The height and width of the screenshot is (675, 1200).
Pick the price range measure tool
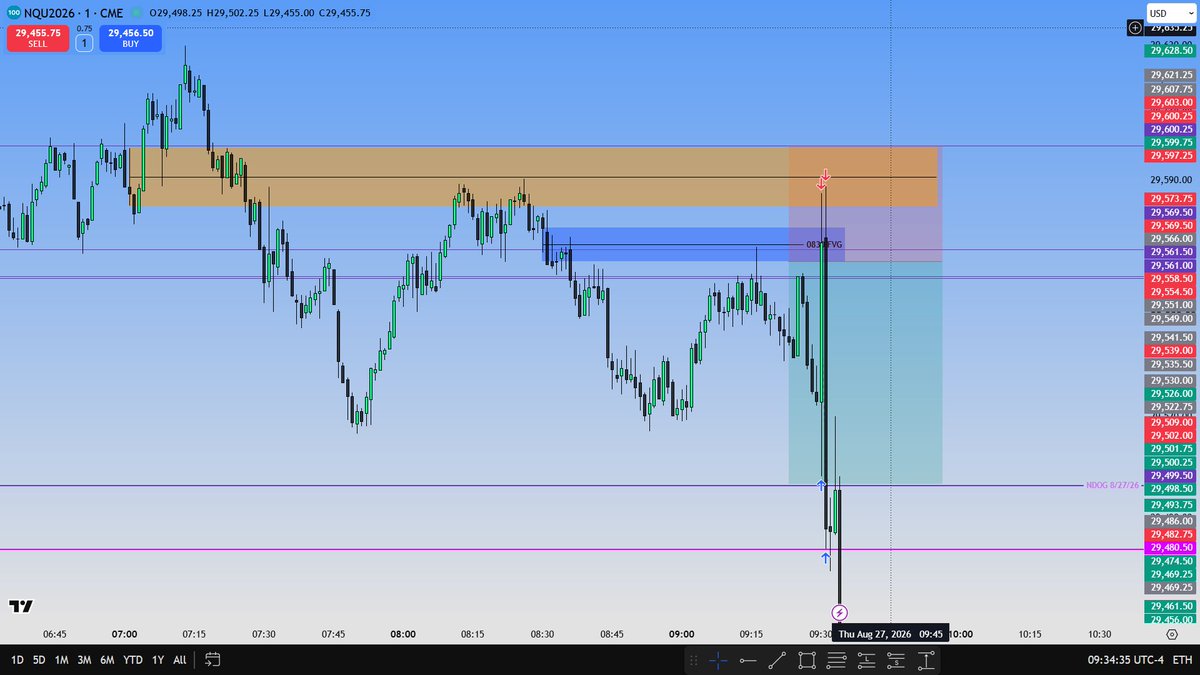(x=928, y=660)
